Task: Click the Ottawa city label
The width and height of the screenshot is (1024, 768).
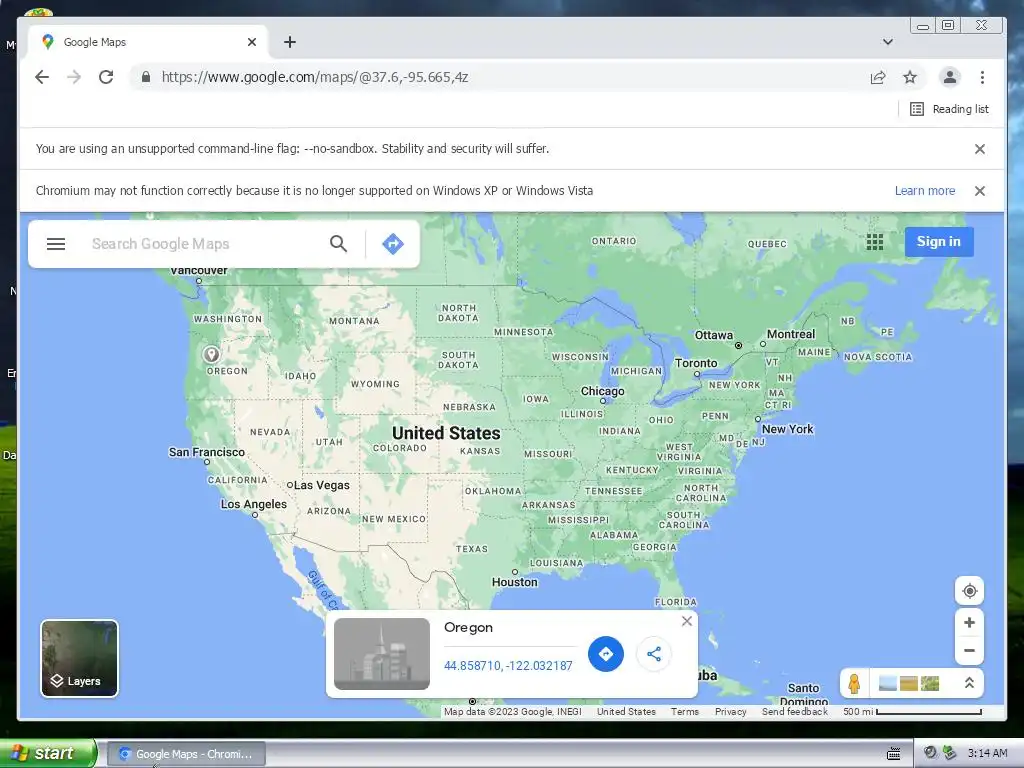Action: pos(713,335)
